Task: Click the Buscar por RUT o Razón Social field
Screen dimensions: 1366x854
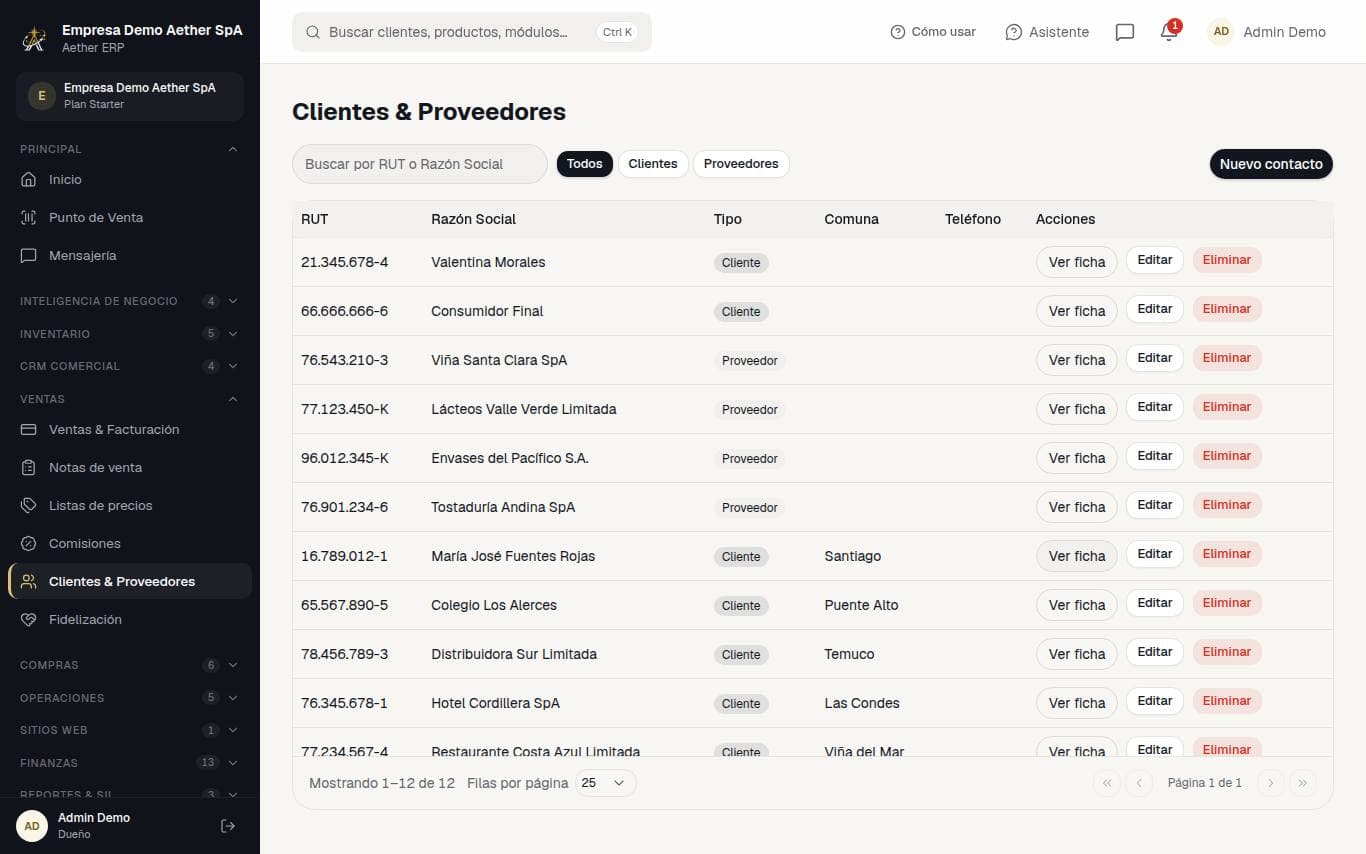Action: click(x=420, y=164)
